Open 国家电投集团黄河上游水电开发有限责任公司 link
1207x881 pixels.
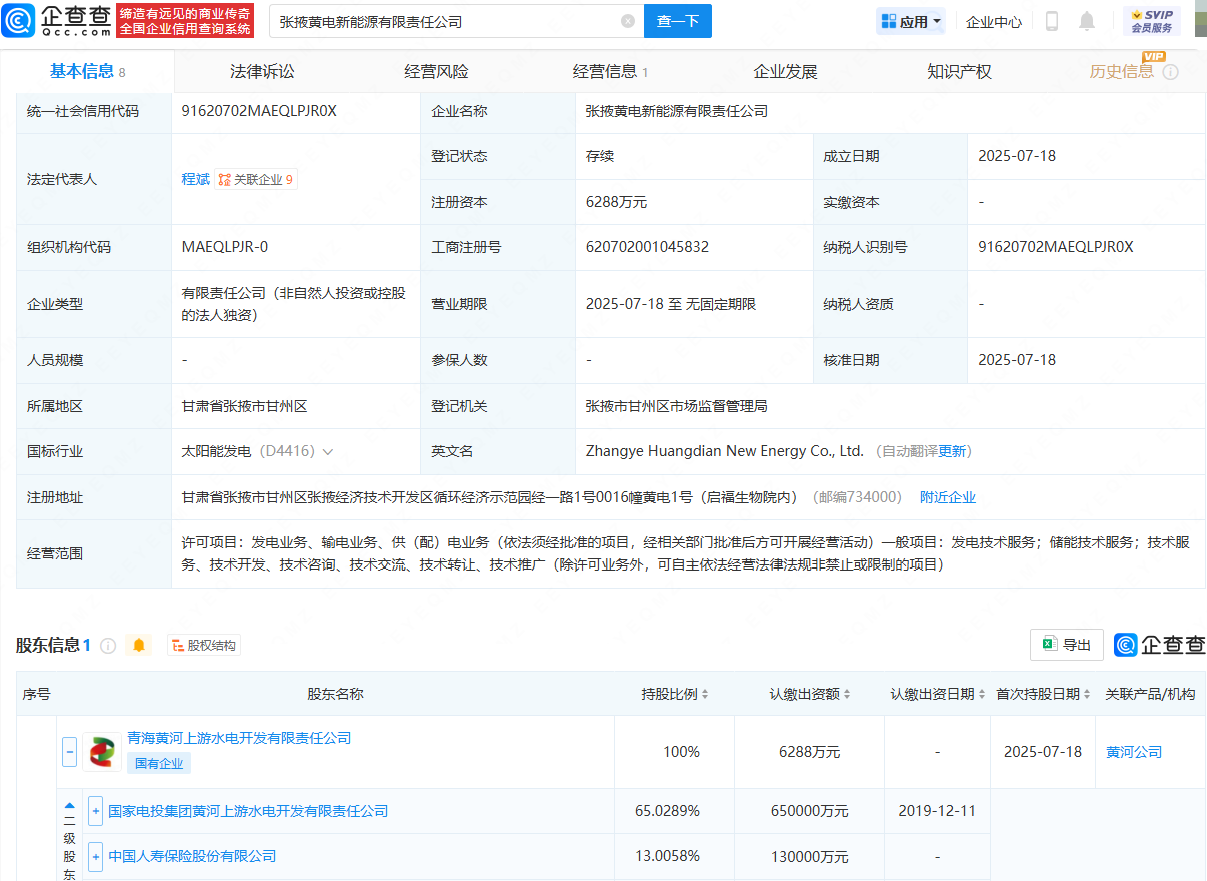pos(248,811)
